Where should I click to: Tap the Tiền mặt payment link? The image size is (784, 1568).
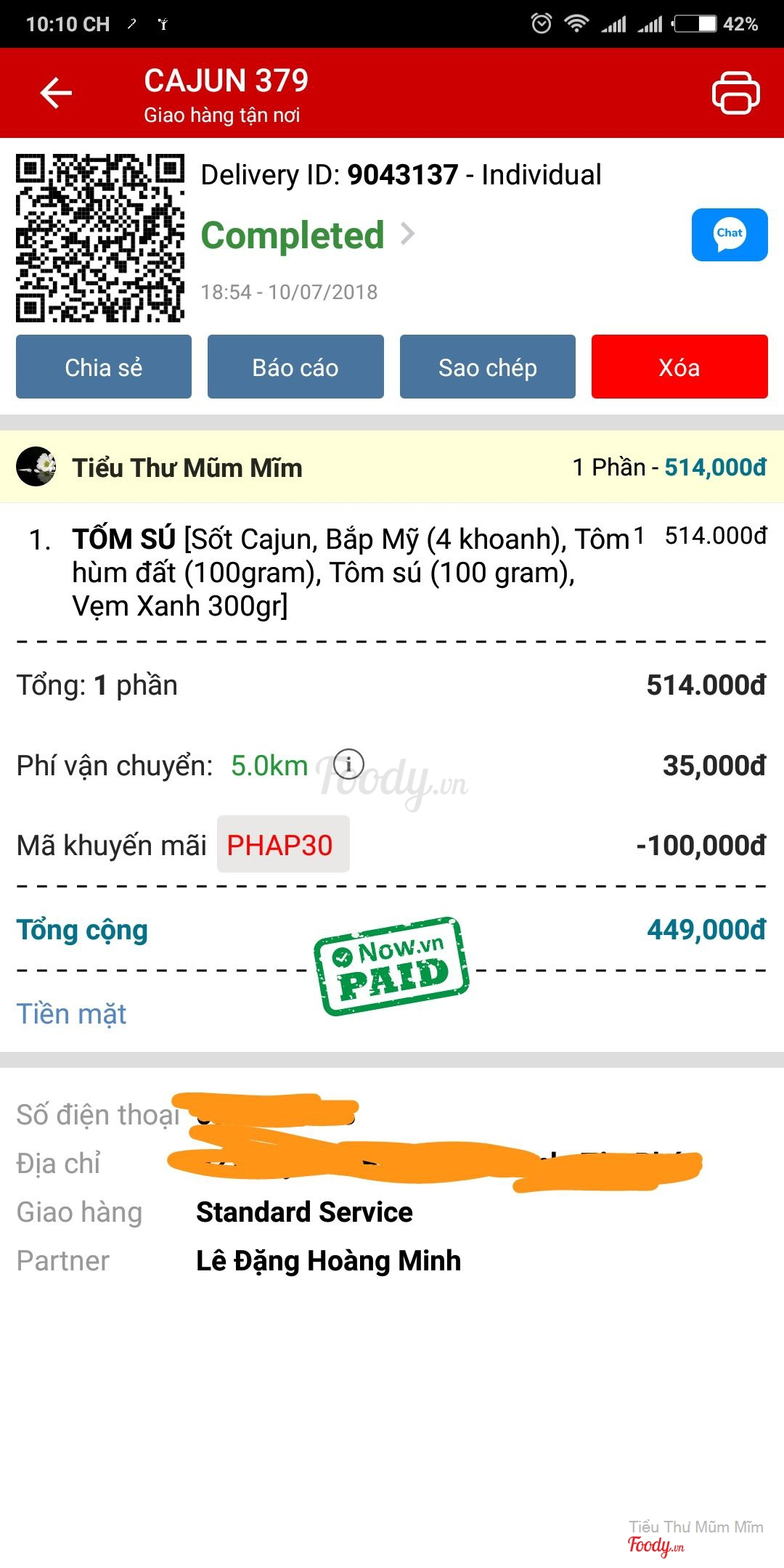pos(71,1013)
